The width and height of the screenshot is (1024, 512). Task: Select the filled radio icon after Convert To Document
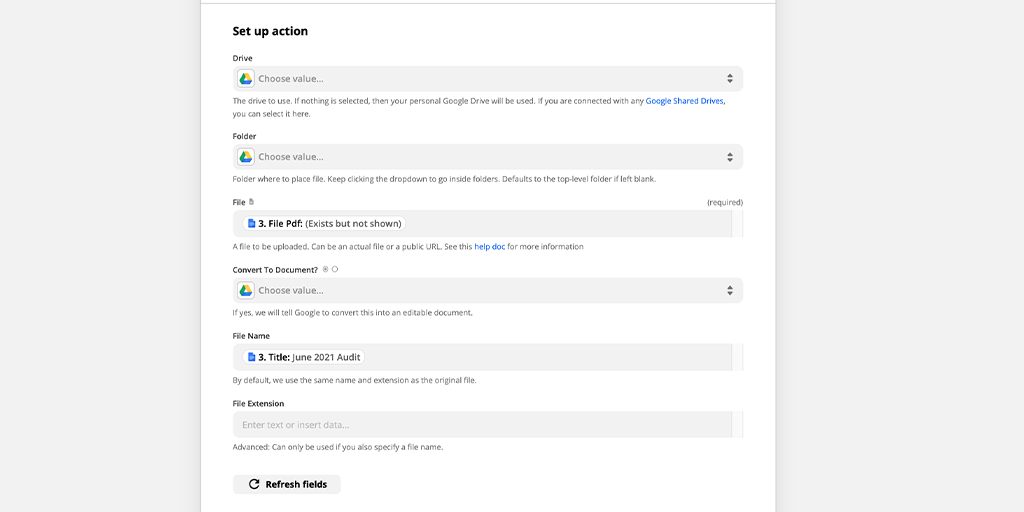[x=325, y=269]
